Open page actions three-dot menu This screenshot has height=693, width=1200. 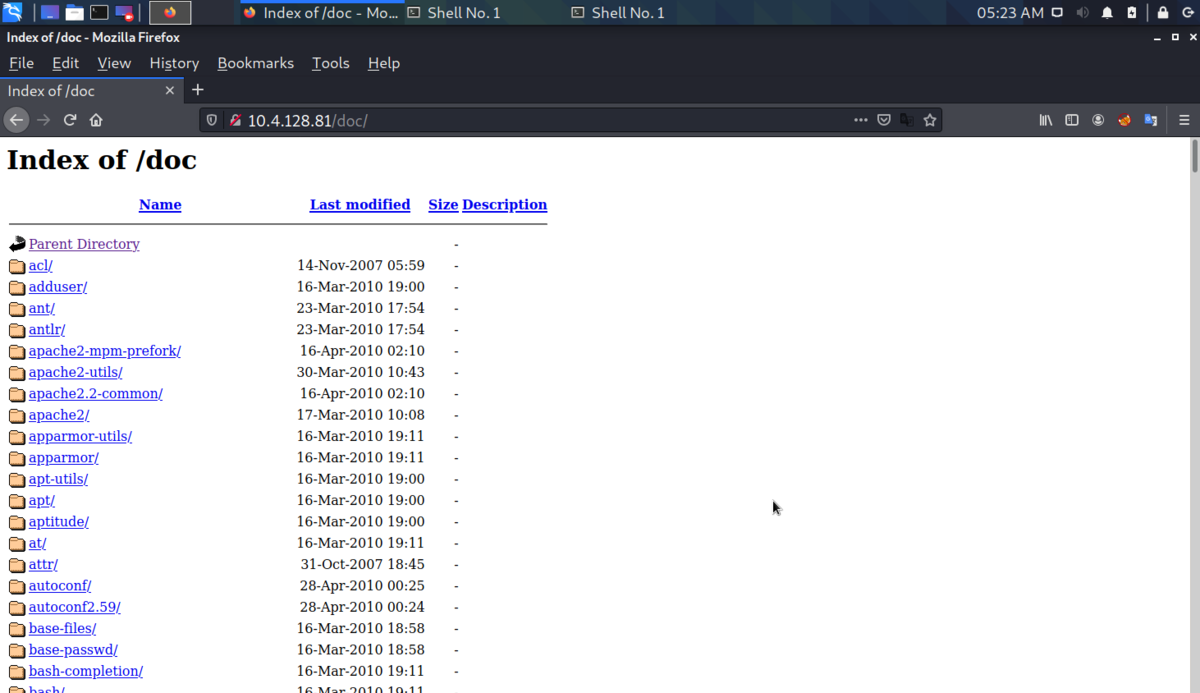pos(861,120)
